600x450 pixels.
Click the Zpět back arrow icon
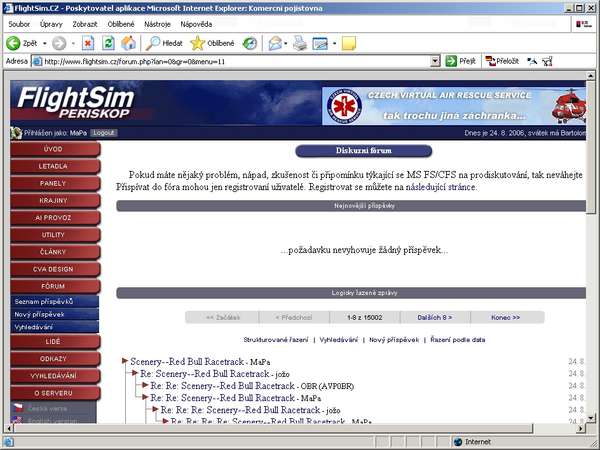[13, 43]
